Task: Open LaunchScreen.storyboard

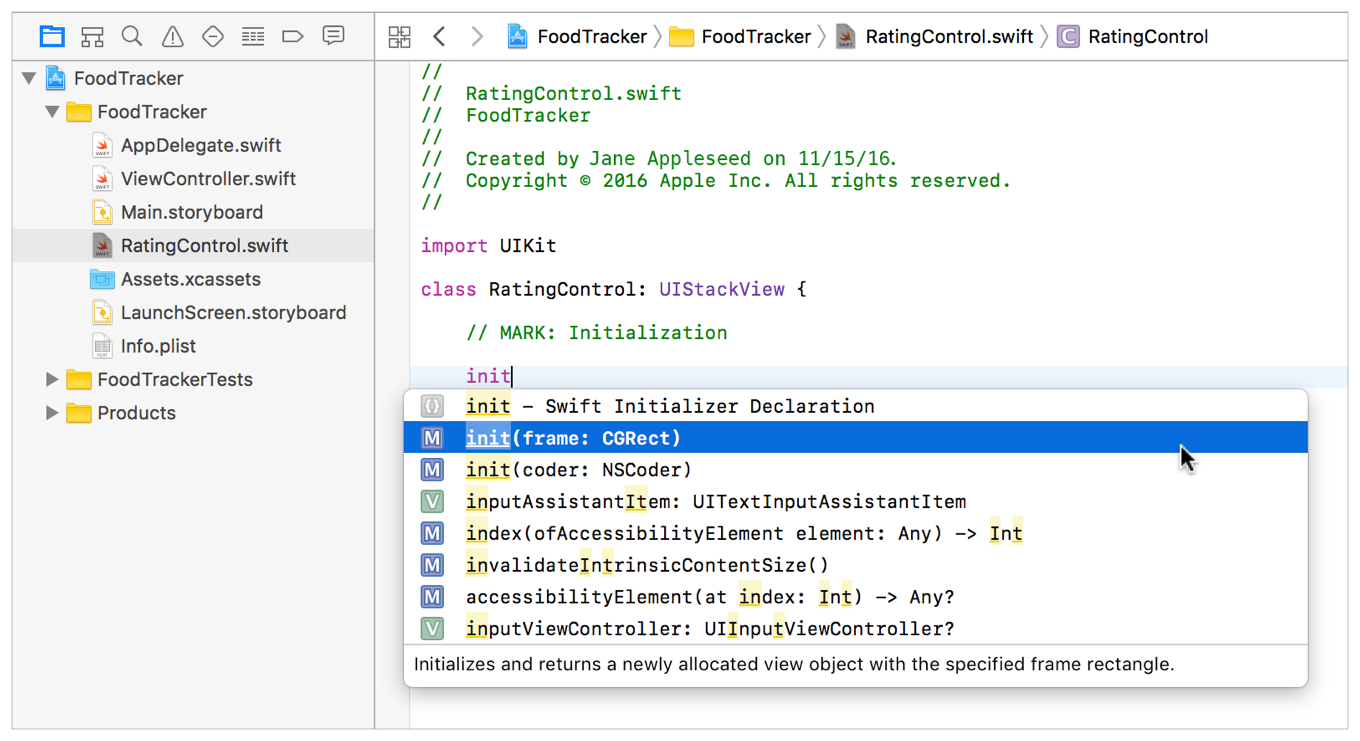Action: click(193, 313)
